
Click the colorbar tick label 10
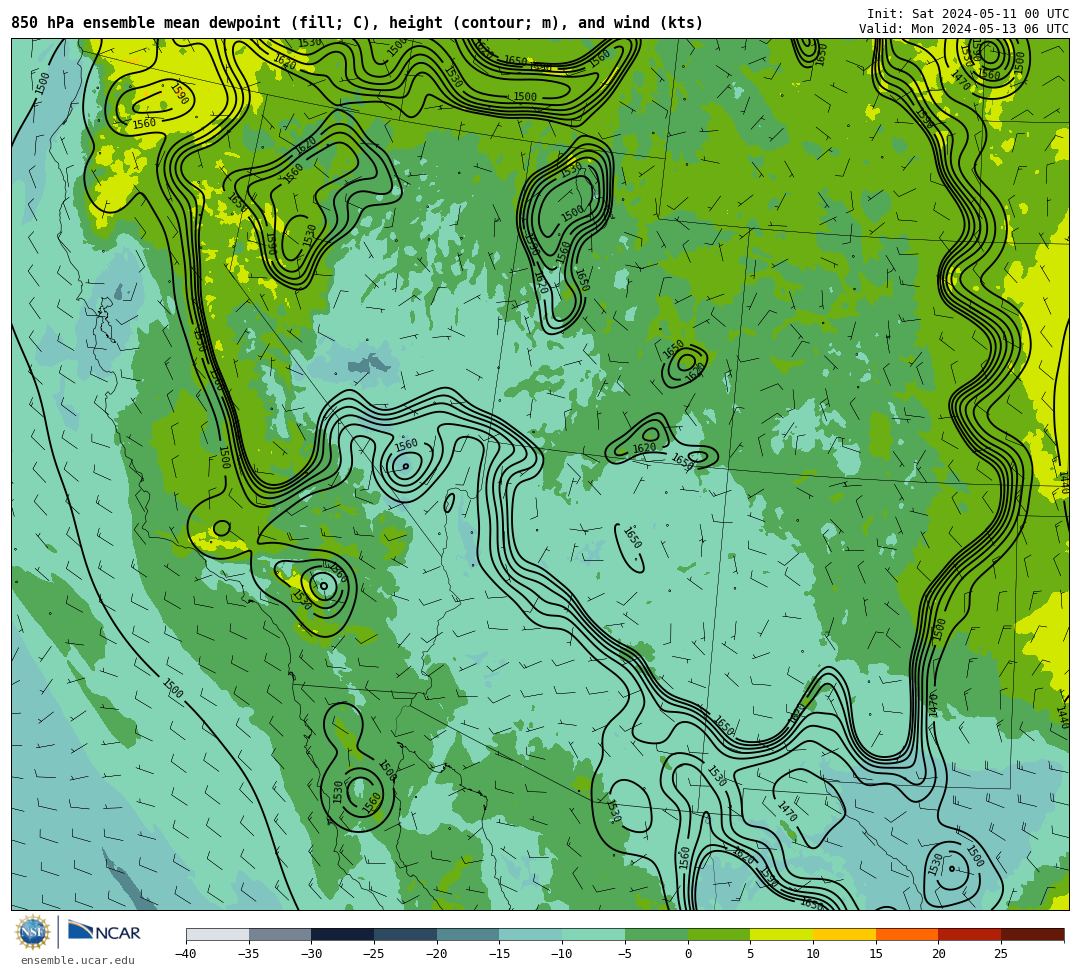pyautogui.click(x=813, y=954)
